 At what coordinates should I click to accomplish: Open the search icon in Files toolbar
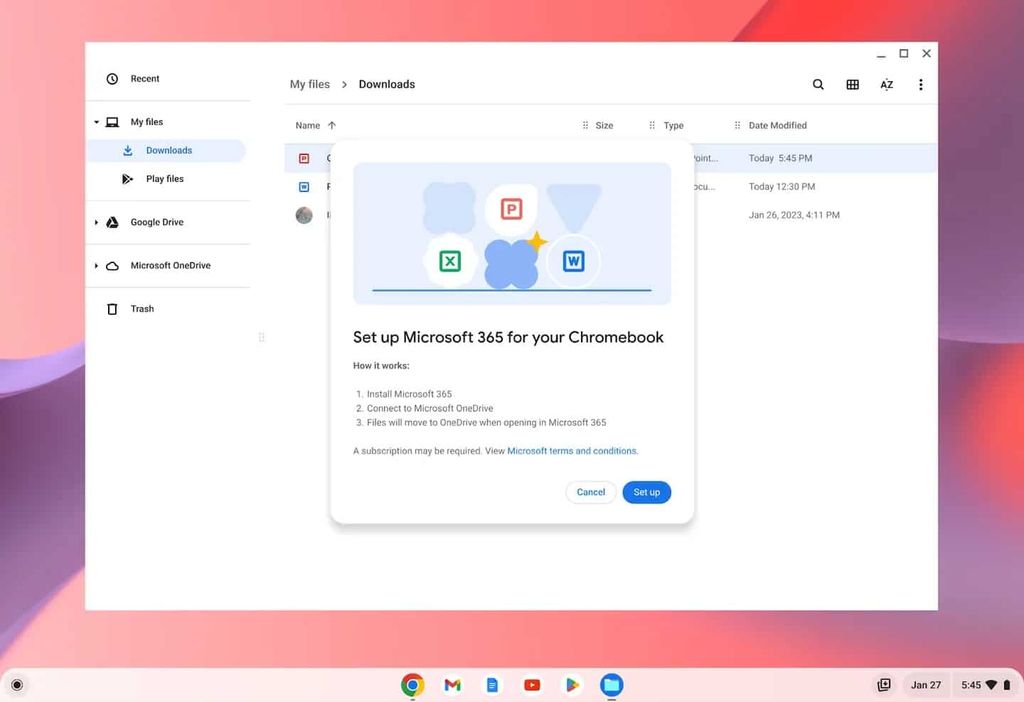818,84
